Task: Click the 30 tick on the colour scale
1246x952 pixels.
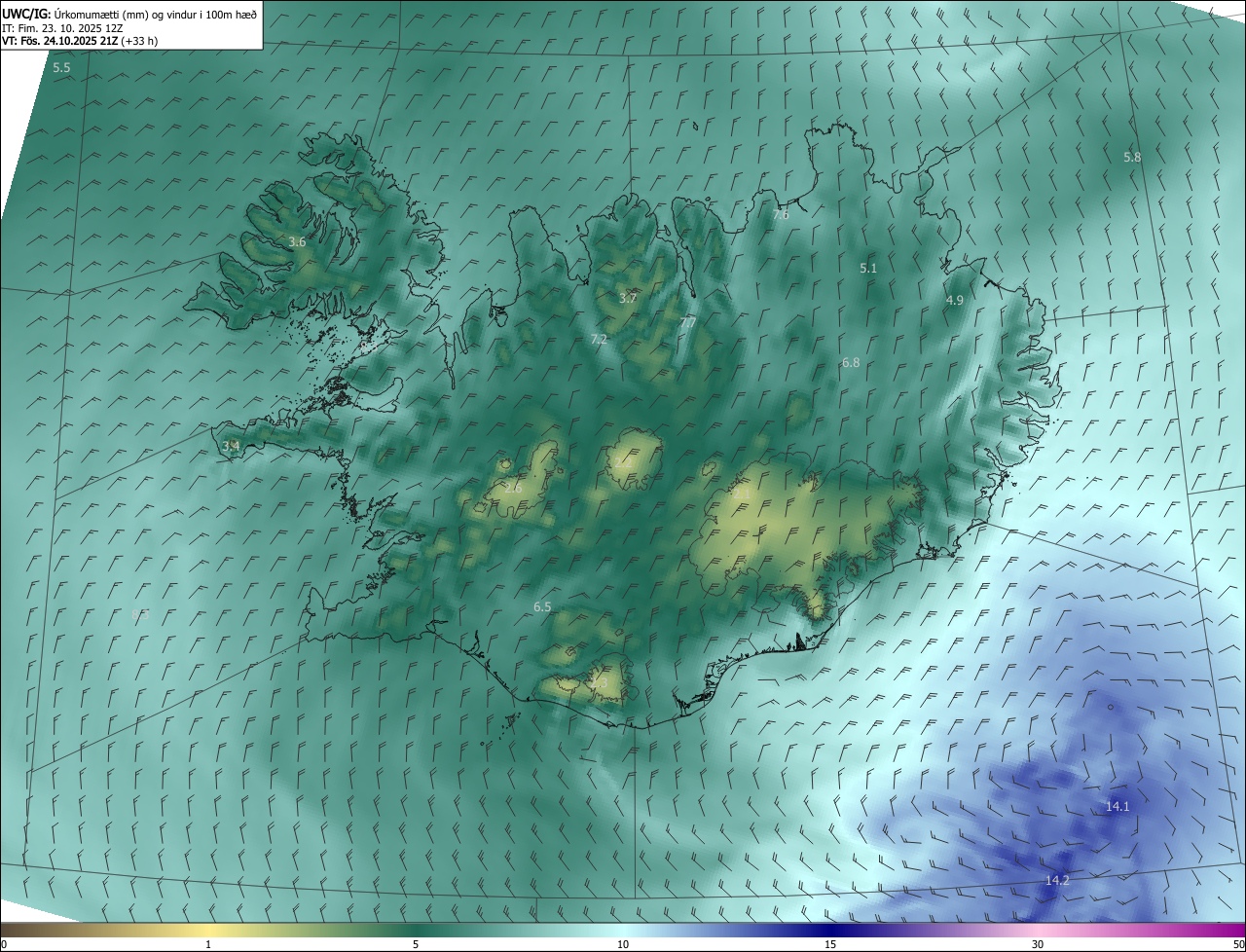Action: 1038,944
